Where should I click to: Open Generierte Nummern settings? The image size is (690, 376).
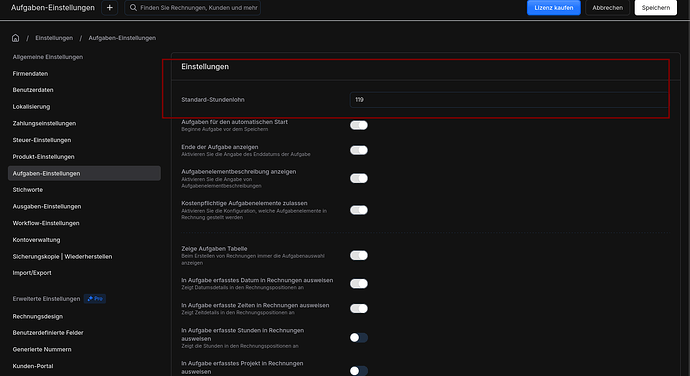(x=42, y=350)
